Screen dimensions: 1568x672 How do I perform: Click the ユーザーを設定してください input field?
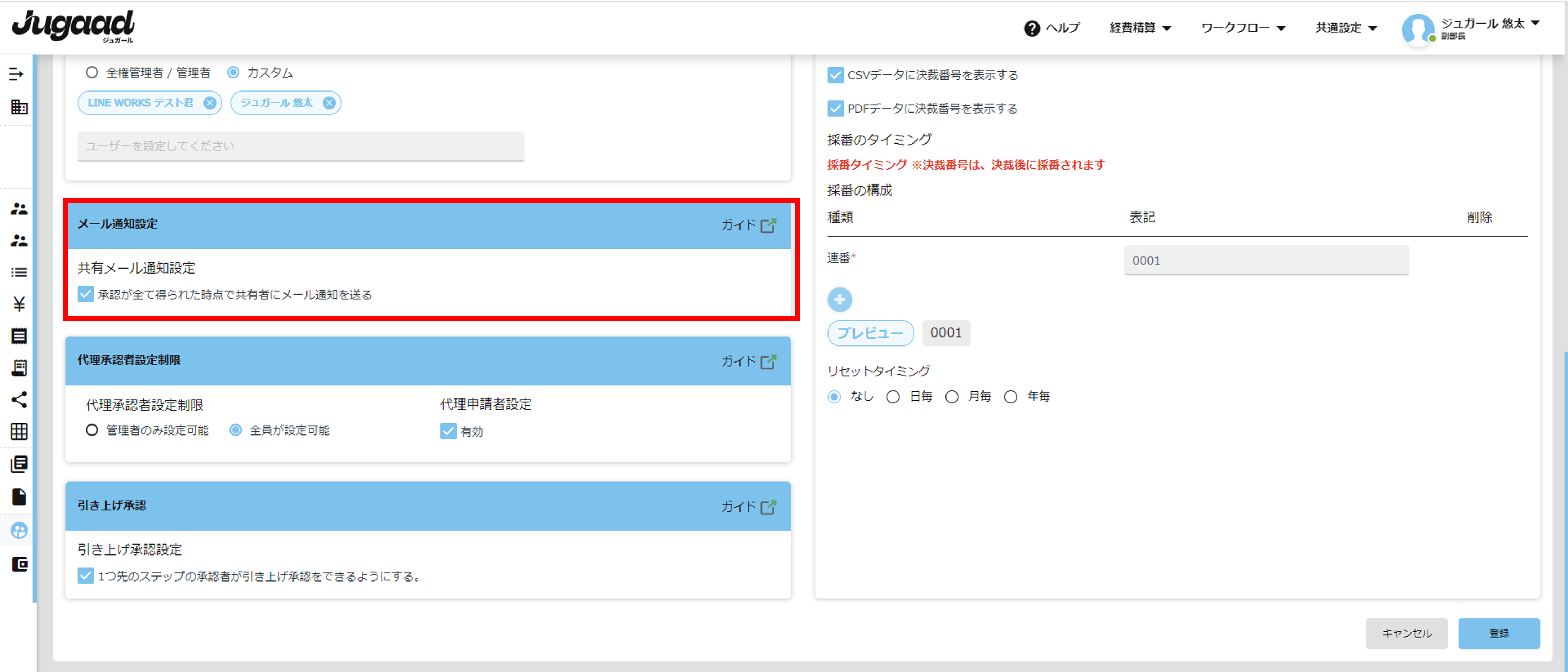point(301,146)
